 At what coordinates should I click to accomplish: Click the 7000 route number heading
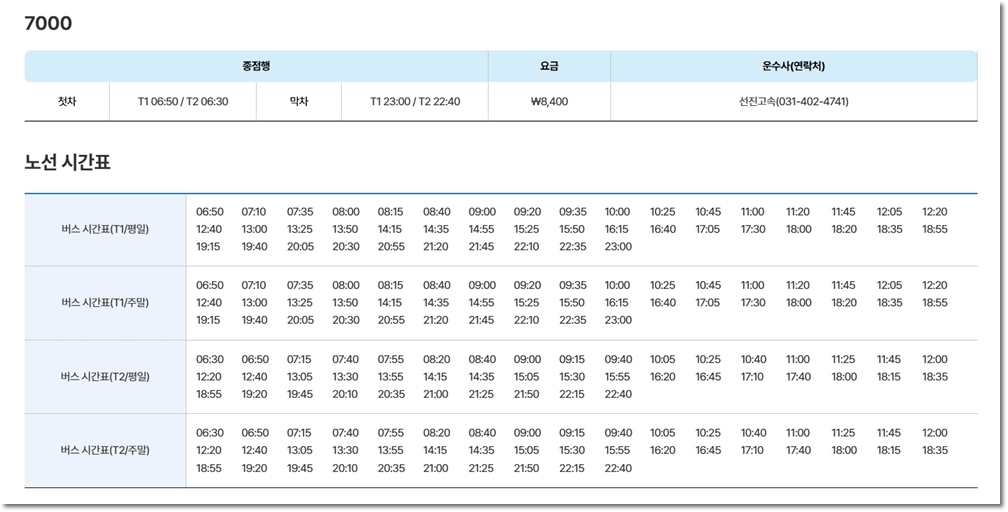coord(48,23)
